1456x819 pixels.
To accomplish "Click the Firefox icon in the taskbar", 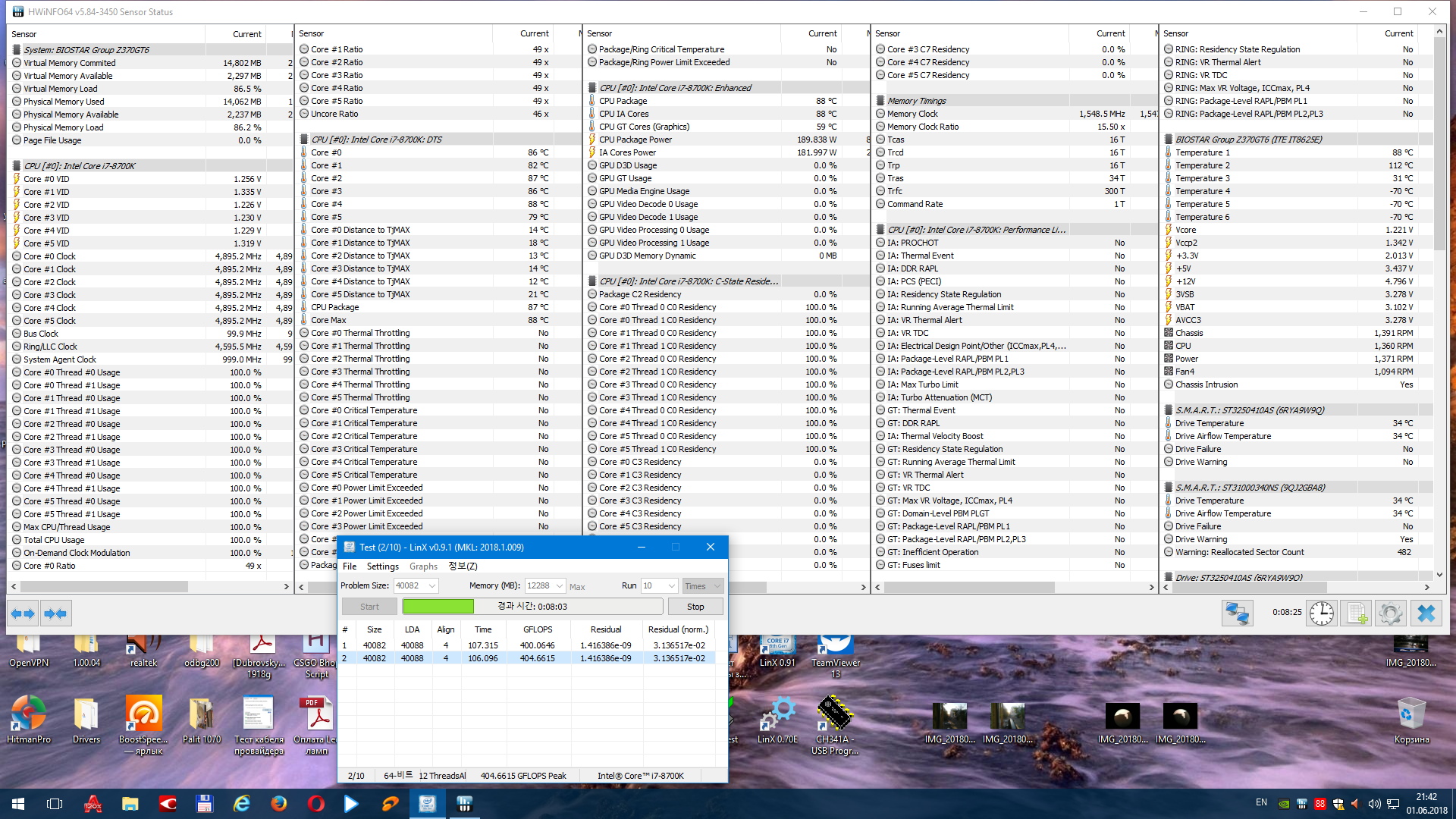I will (279, 804).
